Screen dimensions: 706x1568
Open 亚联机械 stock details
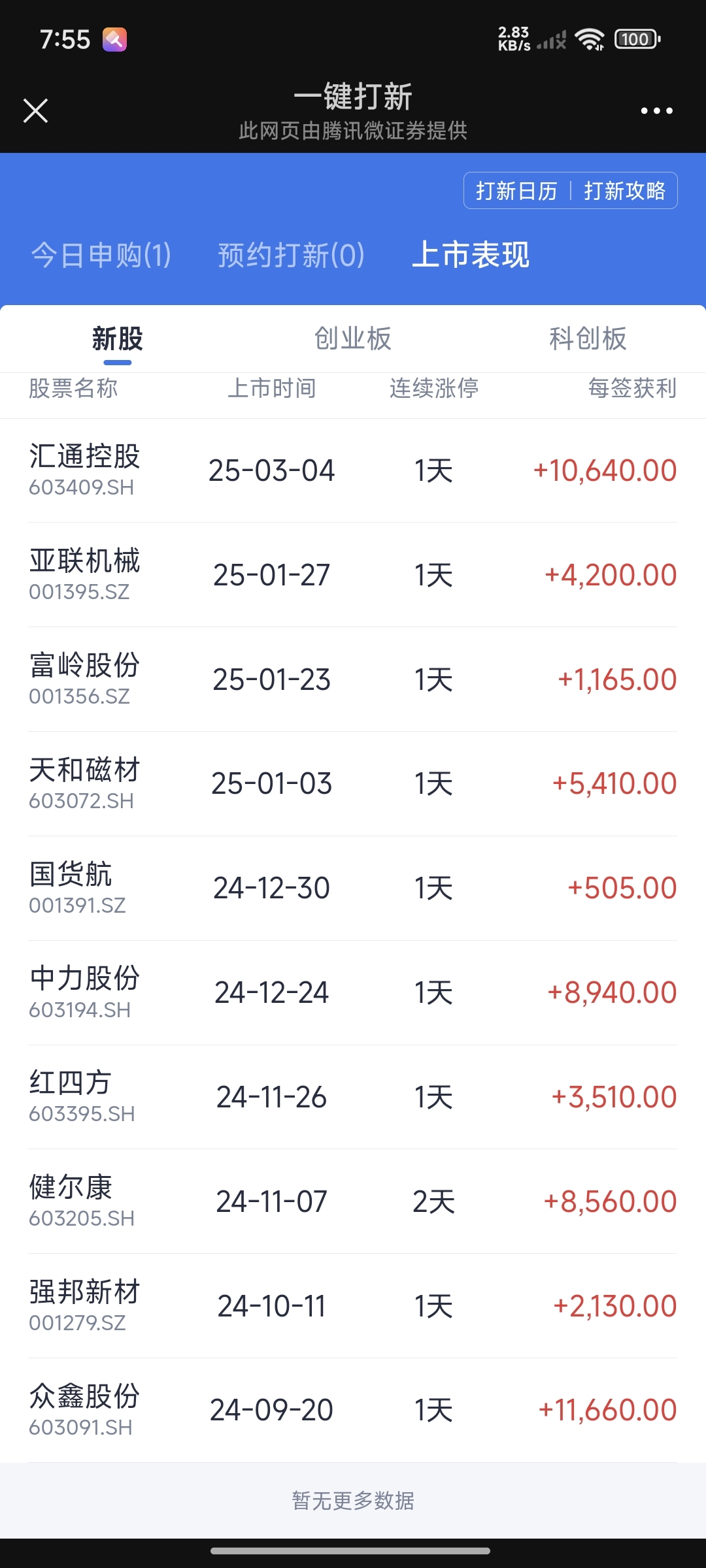tap(353, 575)
